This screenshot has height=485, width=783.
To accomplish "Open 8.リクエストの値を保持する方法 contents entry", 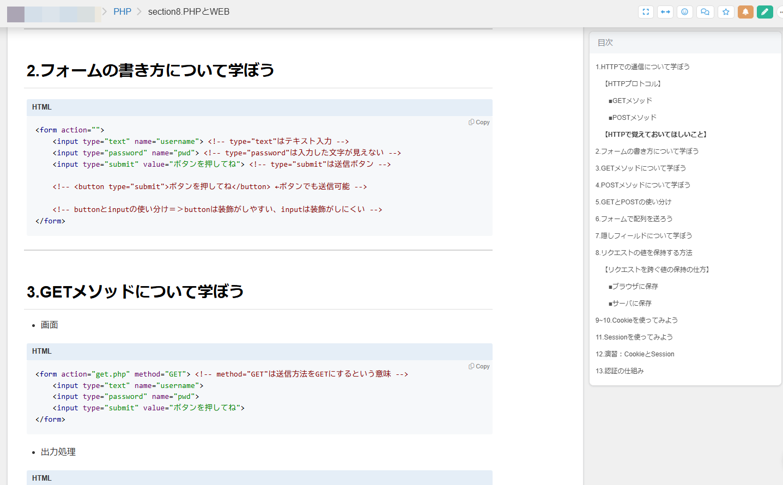I will click(x=644, y=253).
